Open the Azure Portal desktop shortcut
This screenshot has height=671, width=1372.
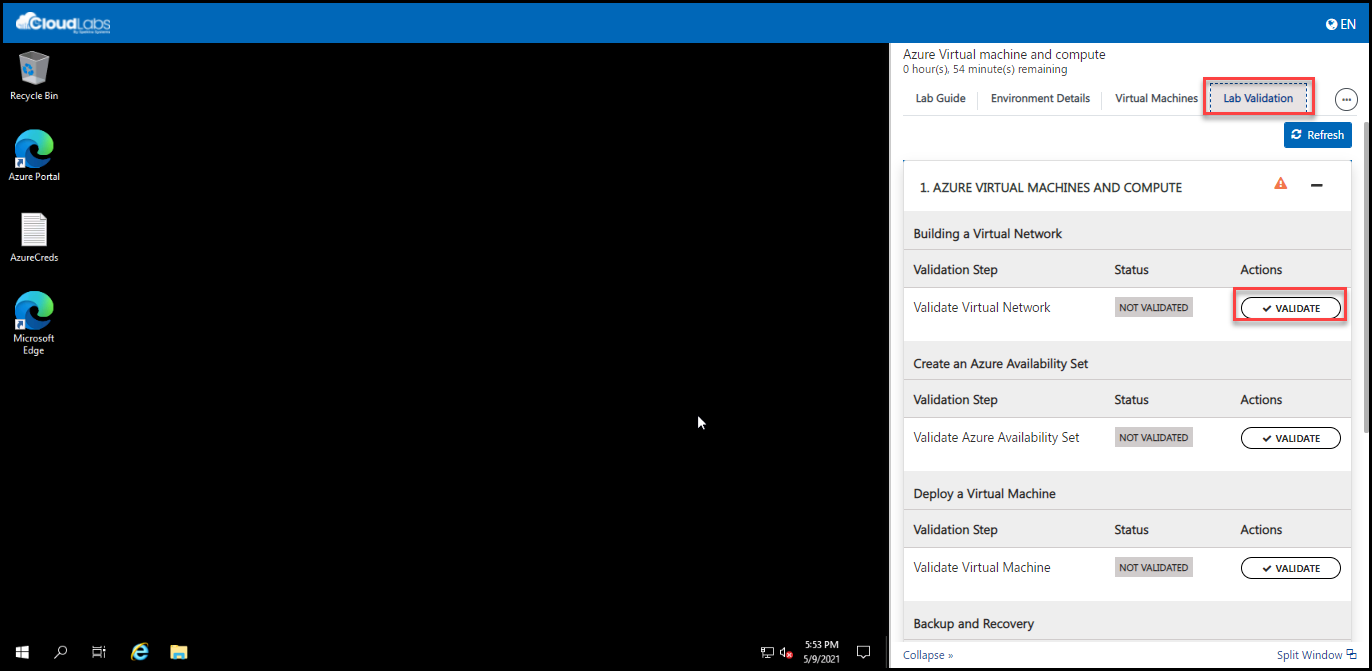click(x=34, y=156)
